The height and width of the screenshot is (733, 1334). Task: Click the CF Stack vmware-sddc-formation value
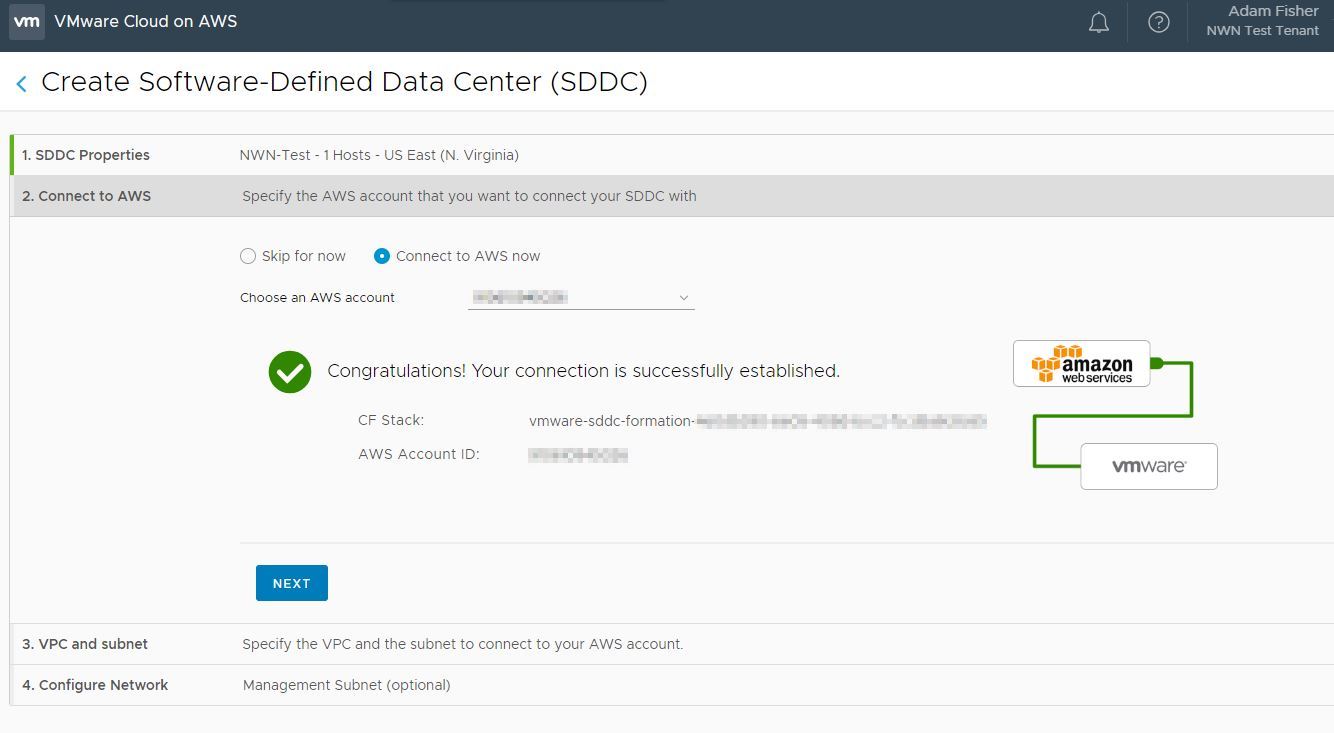pos(758,421)
